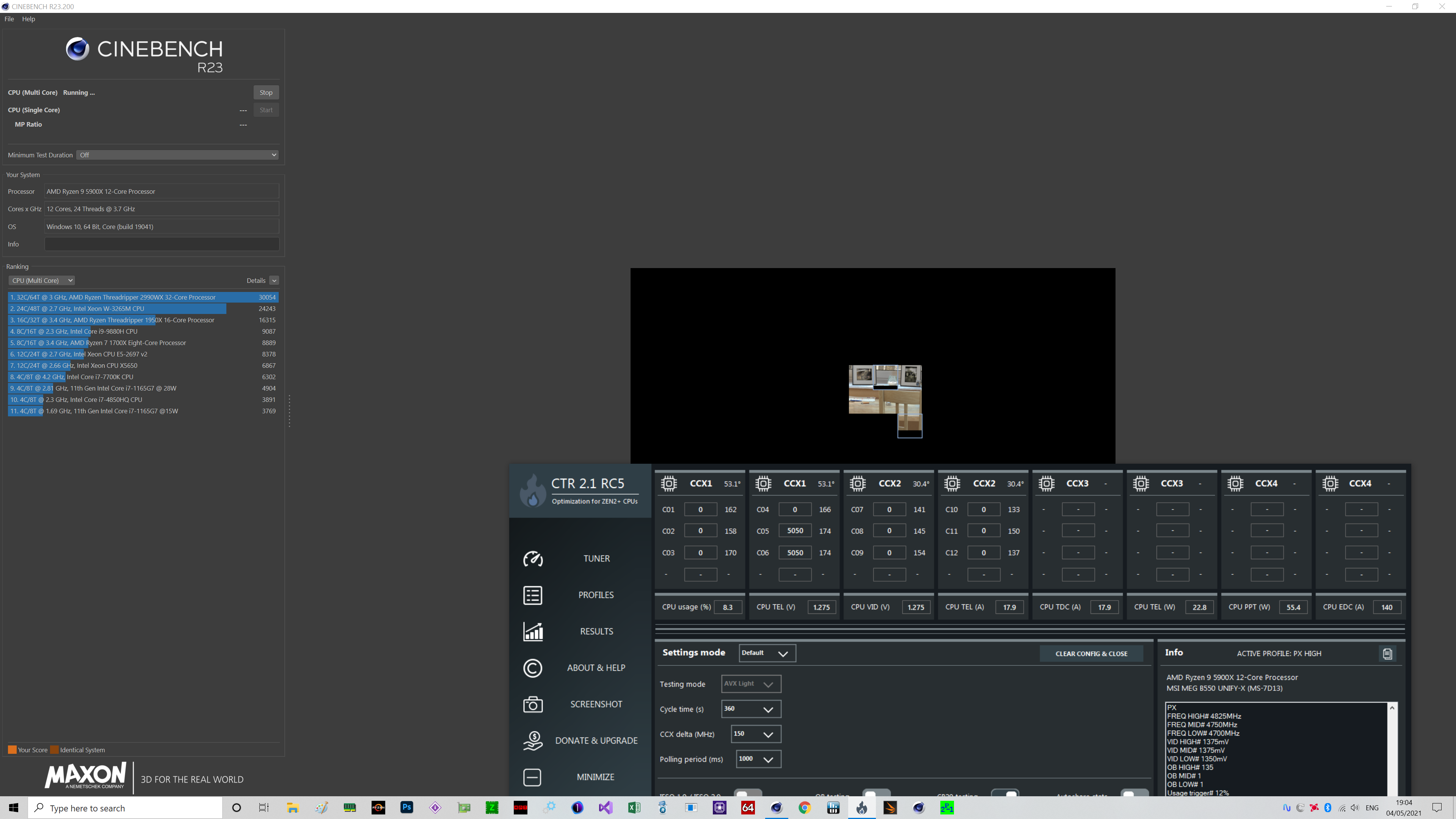1456x819 pixels.
Task: Open the Help menu
Action: click(28, 19)
